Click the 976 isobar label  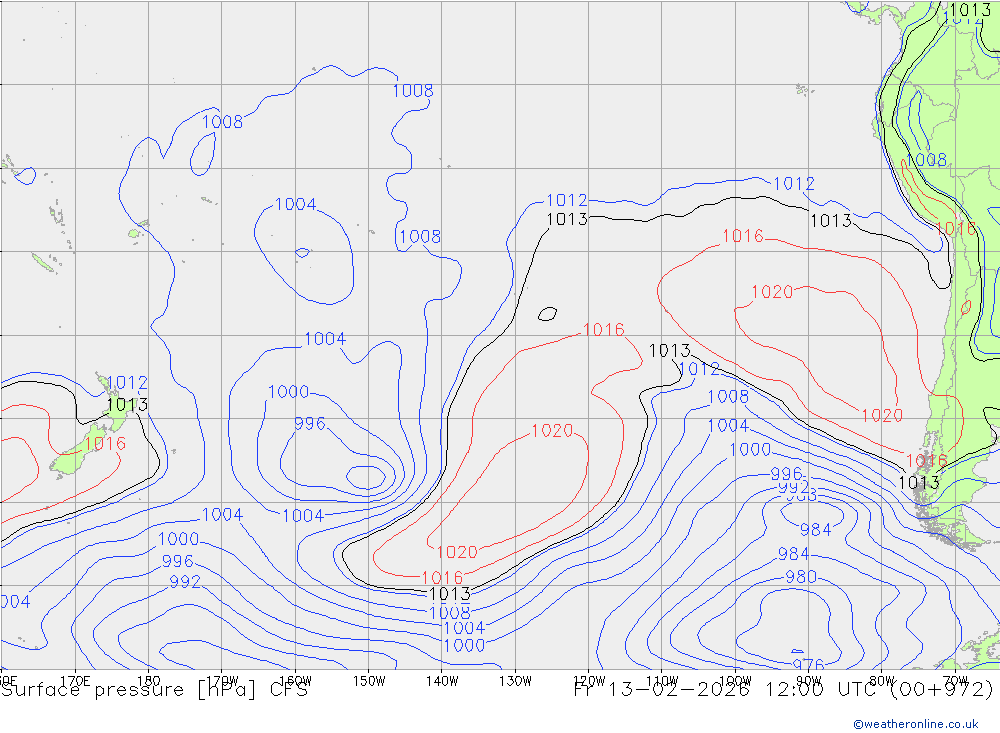[808, 665]
